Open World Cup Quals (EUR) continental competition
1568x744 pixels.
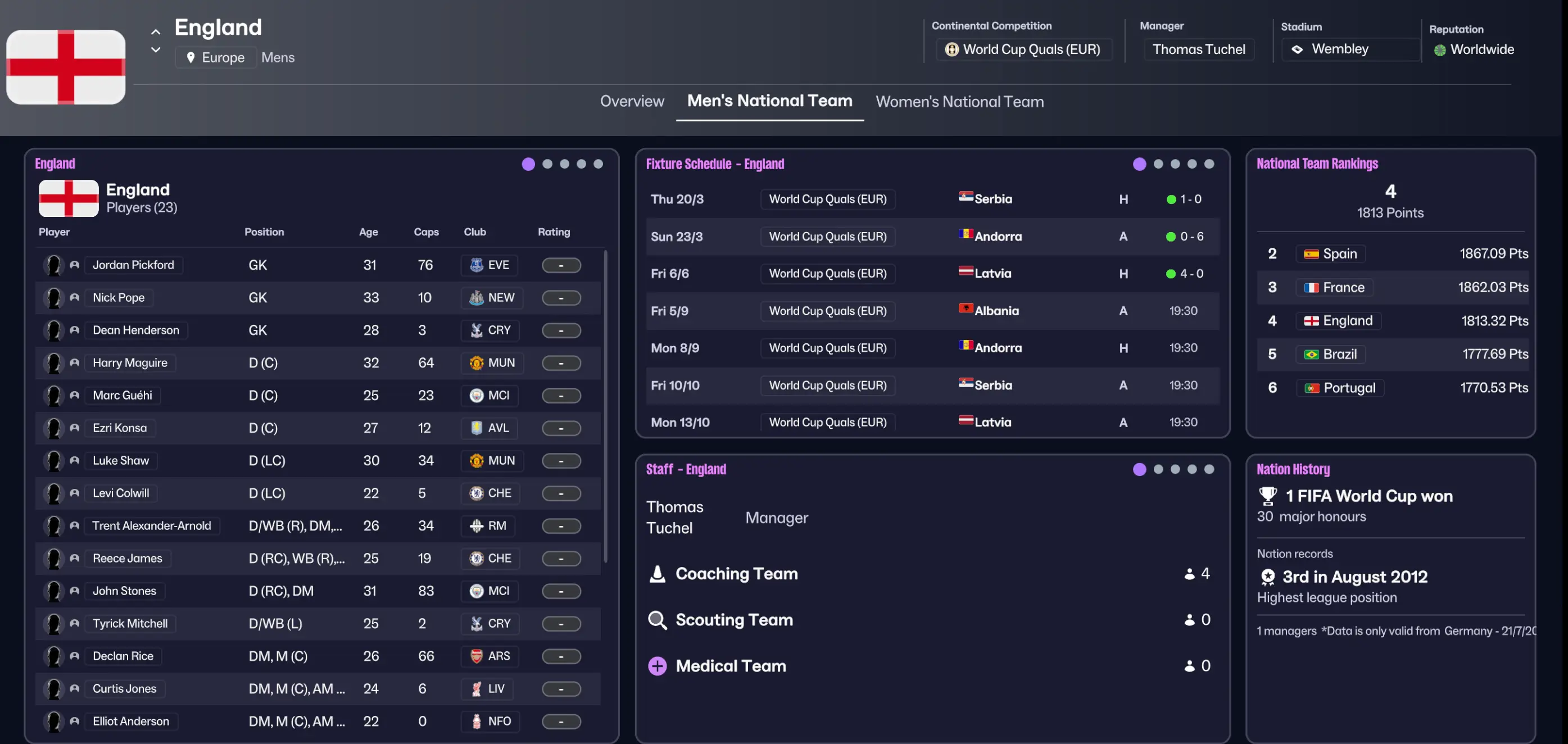[1024, 49]
